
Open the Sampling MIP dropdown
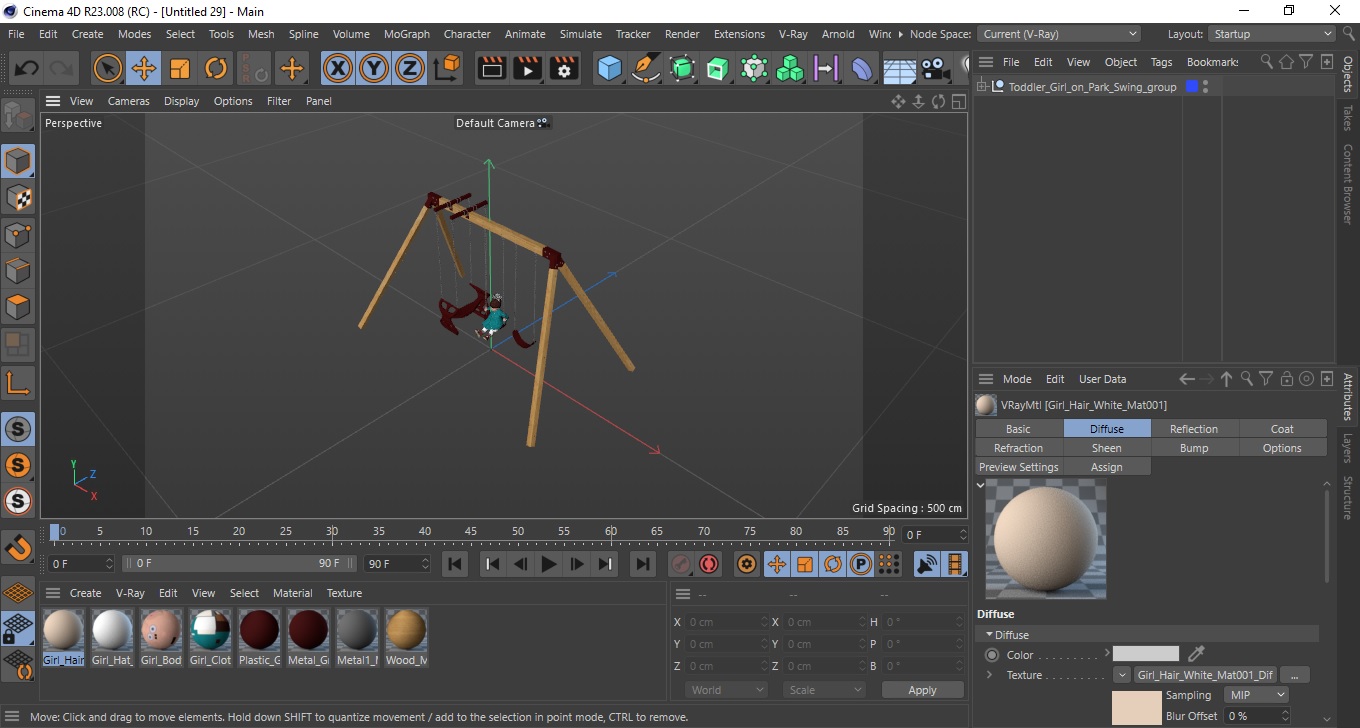[1257, 695]
